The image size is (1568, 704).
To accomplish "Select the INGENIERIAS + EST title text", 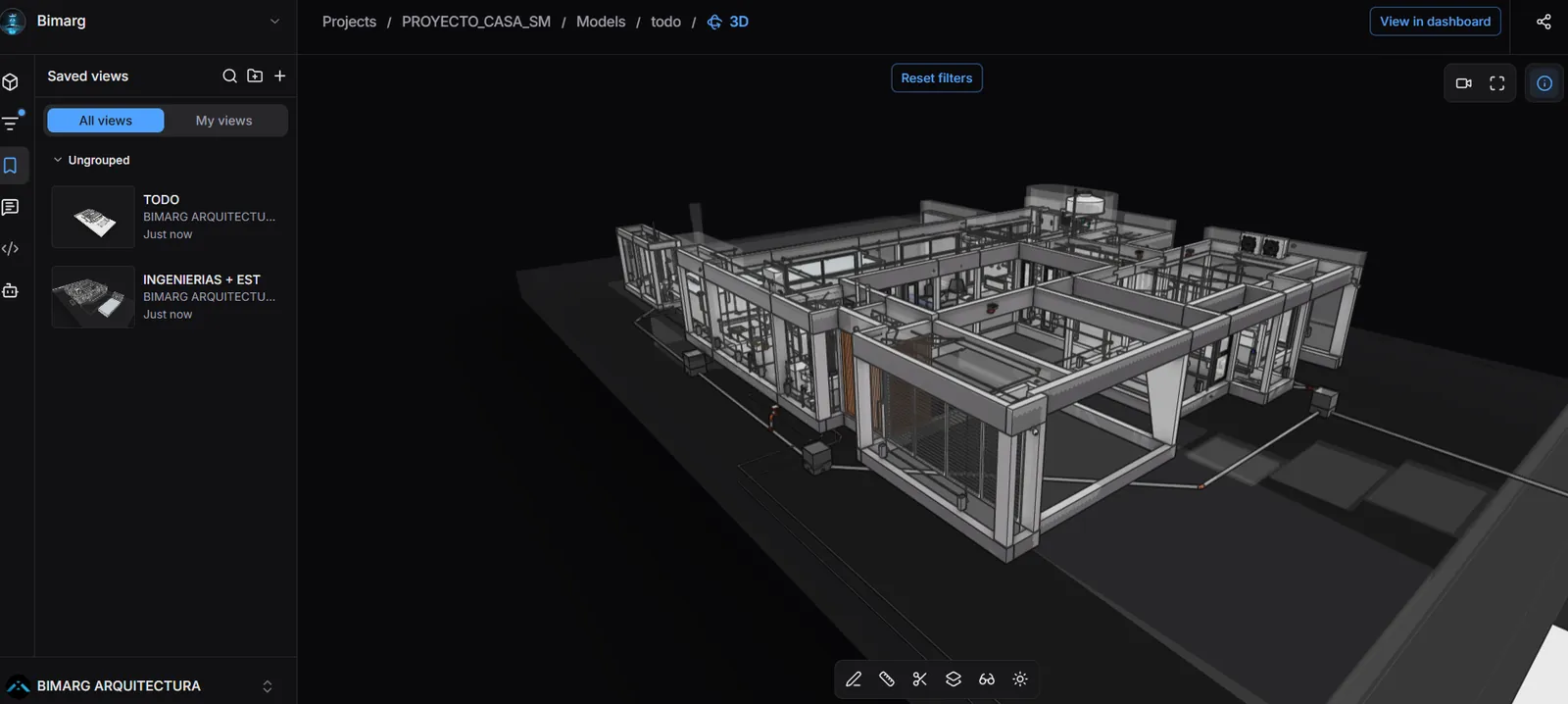I will [202, 279].
